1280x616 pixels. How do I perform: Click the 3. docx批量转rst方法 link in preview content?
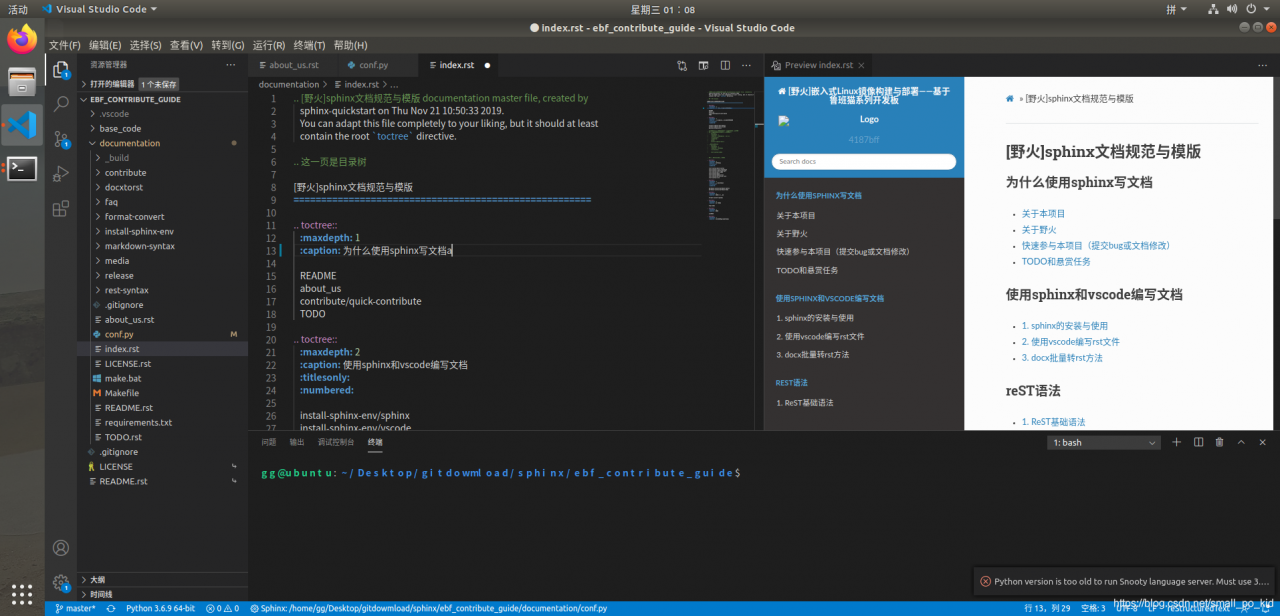click(1062, 357)
